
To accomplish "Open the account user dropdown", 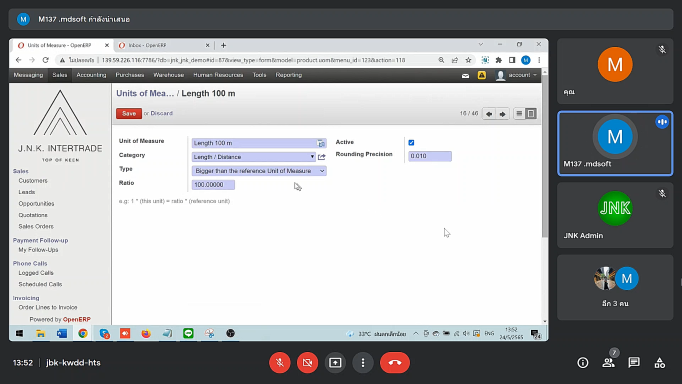I will click(x=517, y=75).
